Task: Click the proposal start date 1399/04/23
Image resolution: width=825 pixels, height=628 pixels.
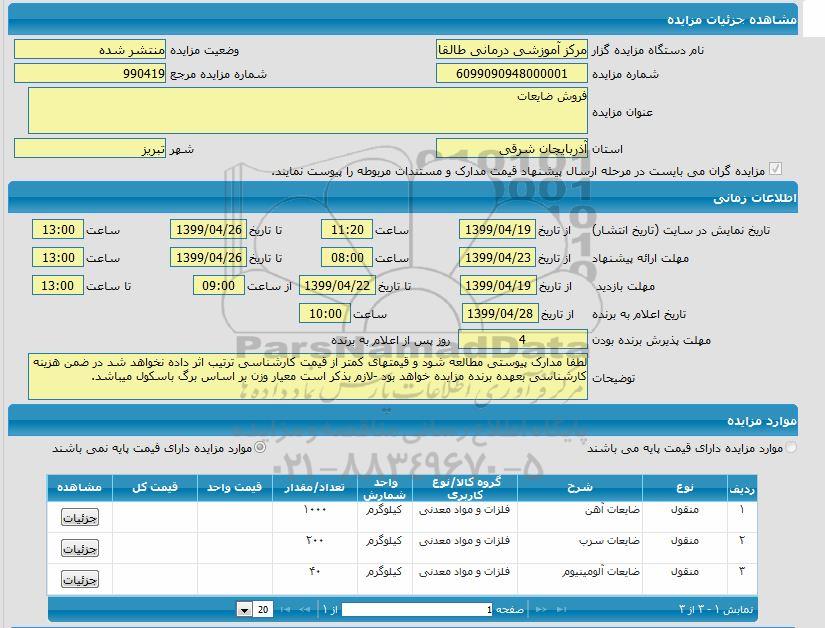Action: (498, 258)
